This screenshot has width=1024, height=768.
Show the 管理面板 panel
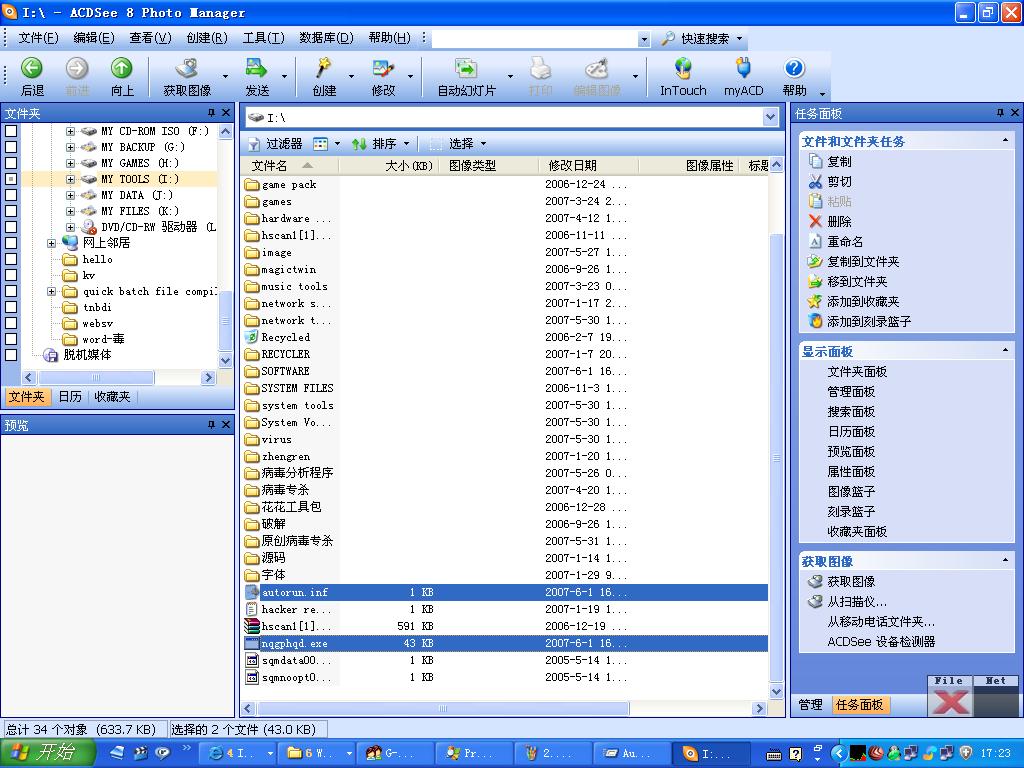[851, 392]
